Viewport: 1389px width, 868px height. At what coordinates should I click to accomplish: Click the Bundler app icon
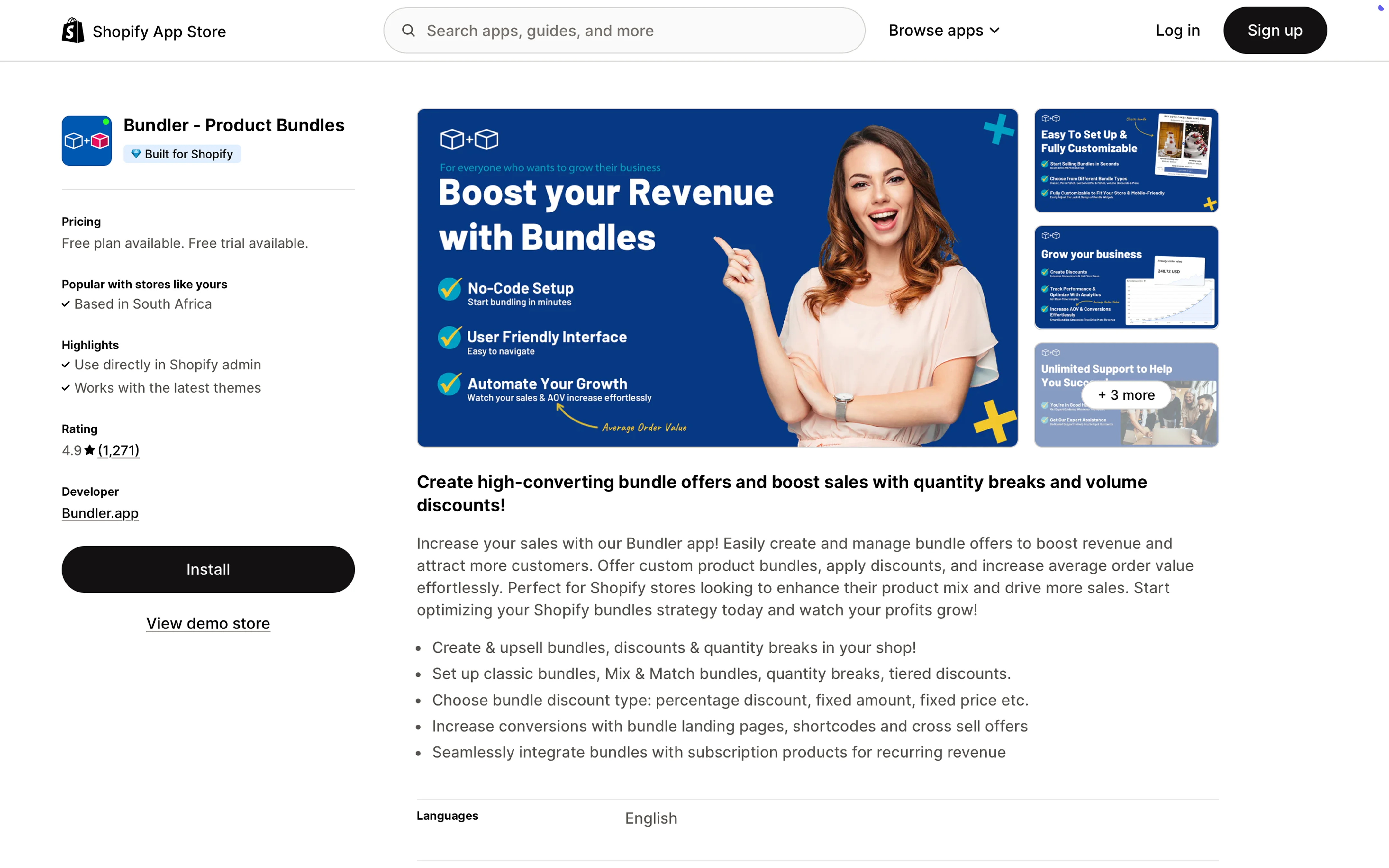coord(87,141)
